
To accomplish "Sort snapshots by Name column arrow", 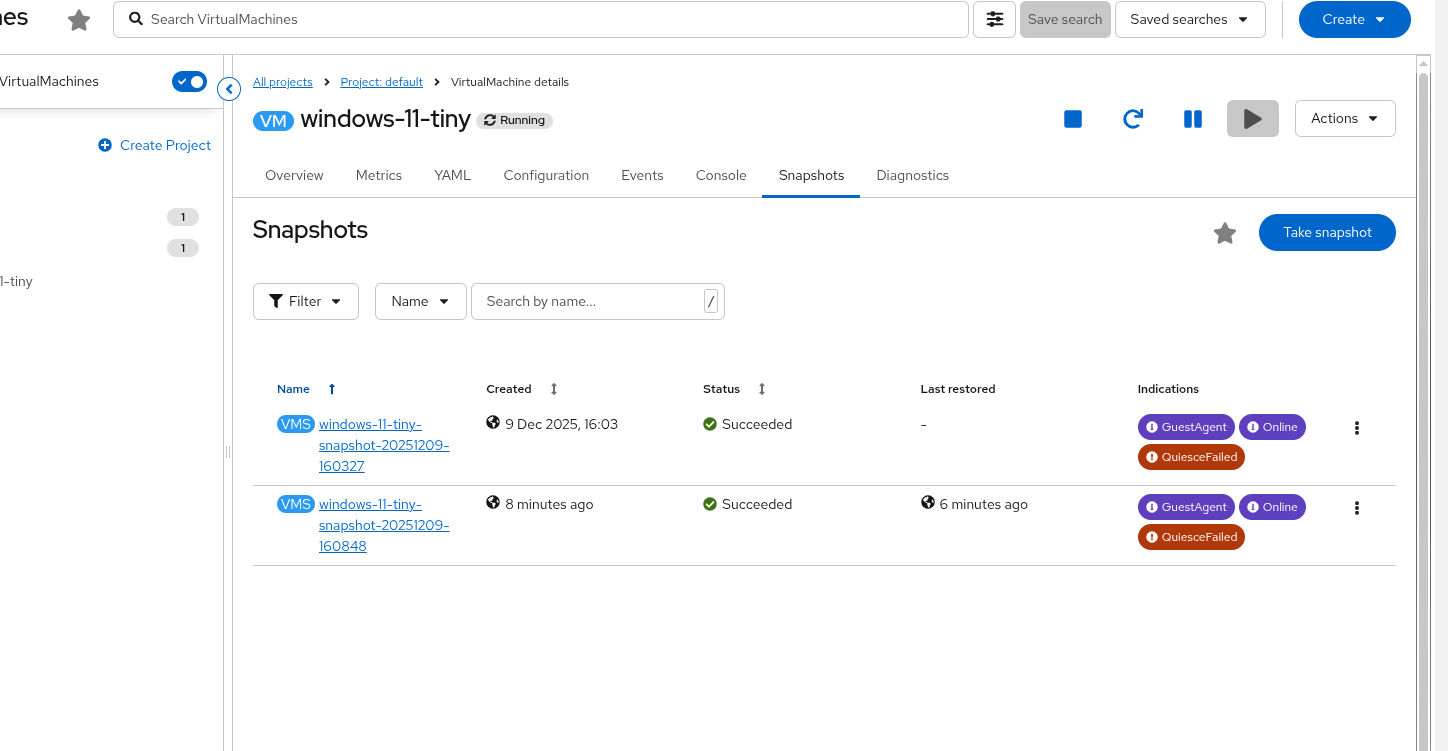I will click(x=332, y=389).
